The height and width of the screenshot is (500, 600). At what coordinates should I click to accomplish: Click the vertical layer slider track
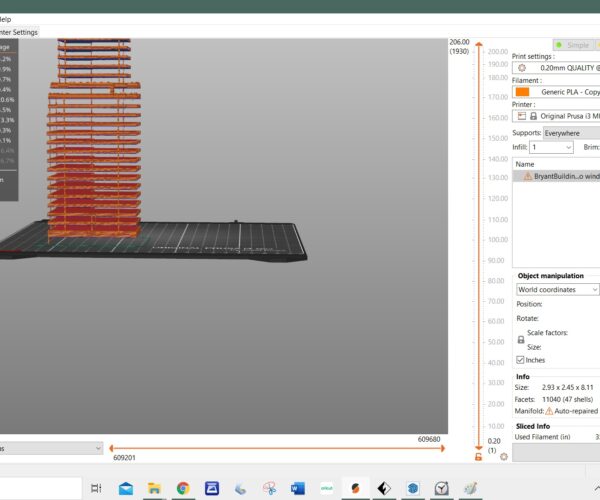point(481,250)
